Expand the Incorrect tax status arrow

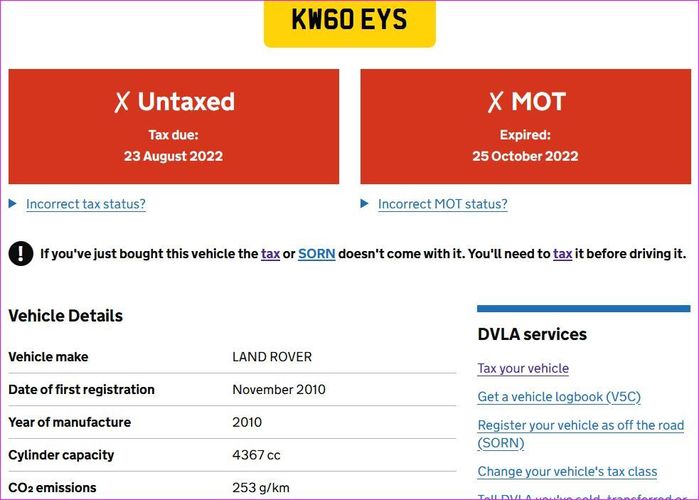click(x=12, y=204)
